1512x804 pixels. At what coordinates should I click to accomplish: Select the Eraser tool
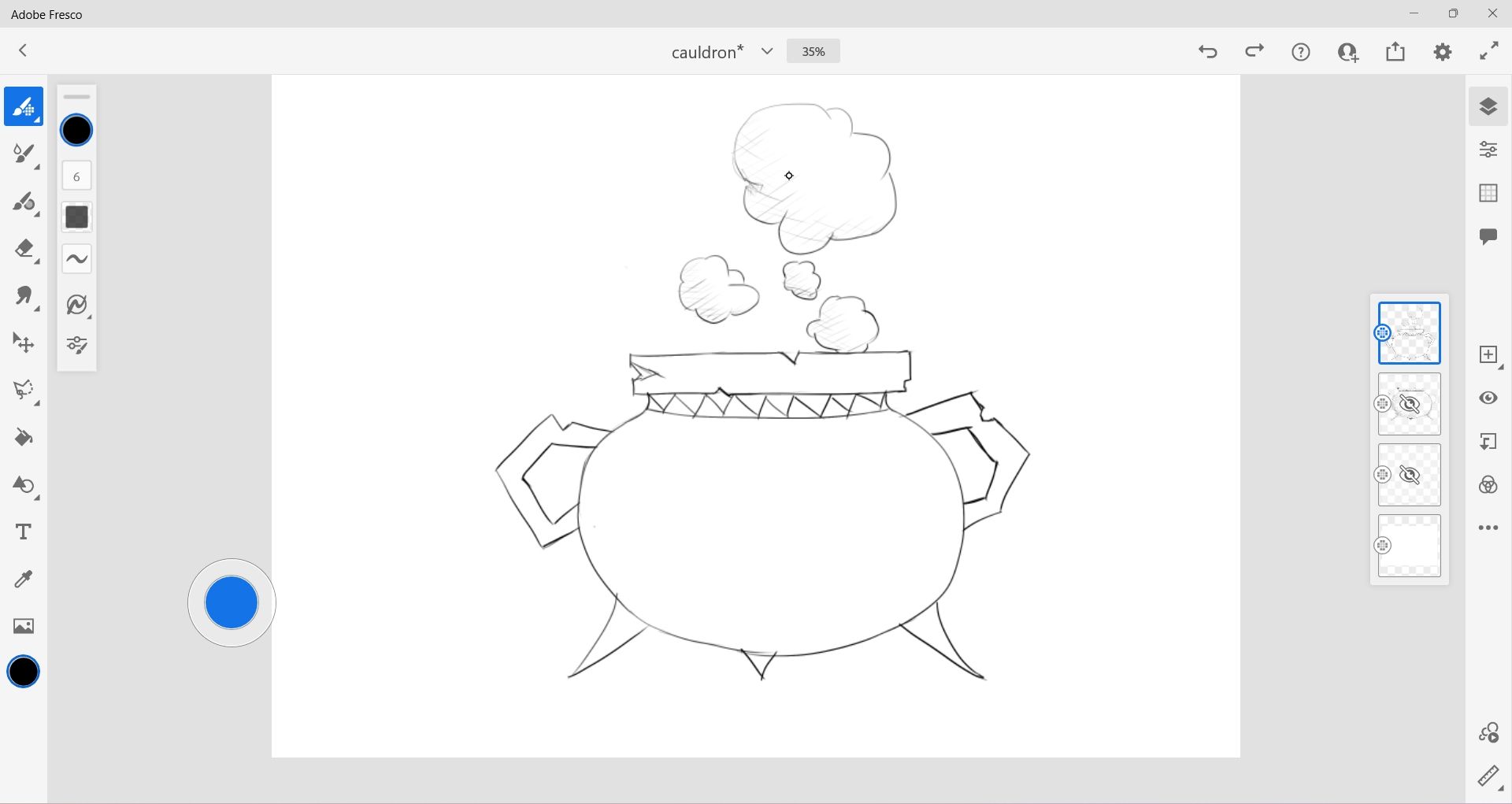24,250
